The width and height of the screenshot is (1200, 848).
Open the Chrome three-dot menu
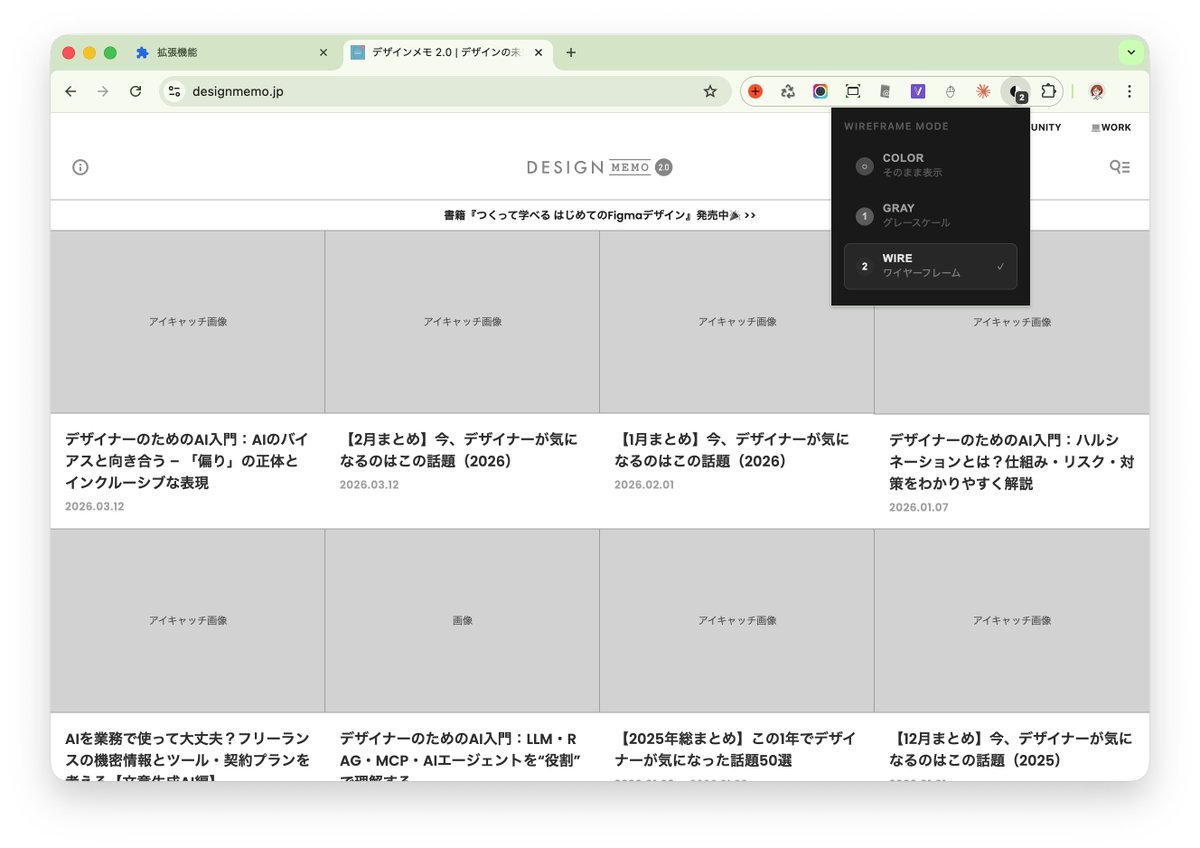pos(1129,91)
